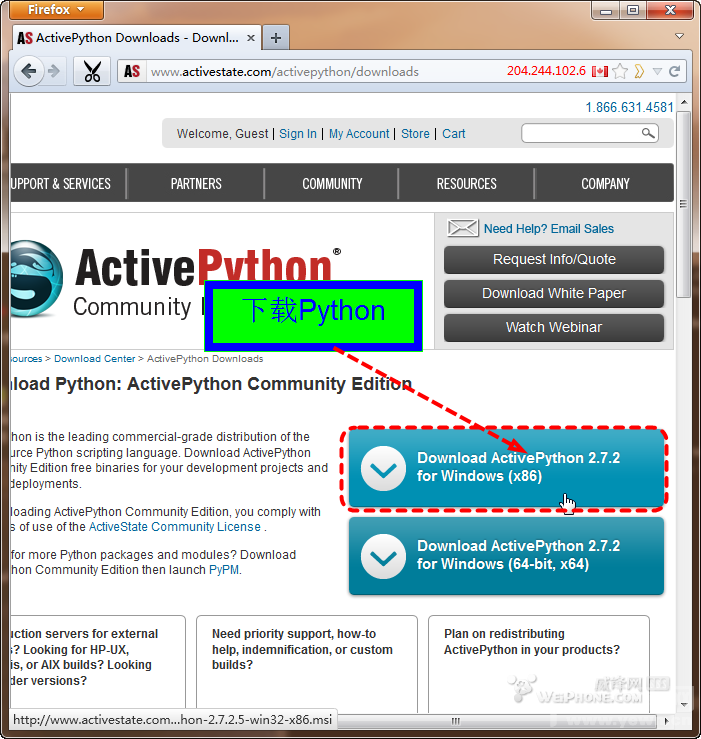Open a new tab with plus button

click(276, 38)
